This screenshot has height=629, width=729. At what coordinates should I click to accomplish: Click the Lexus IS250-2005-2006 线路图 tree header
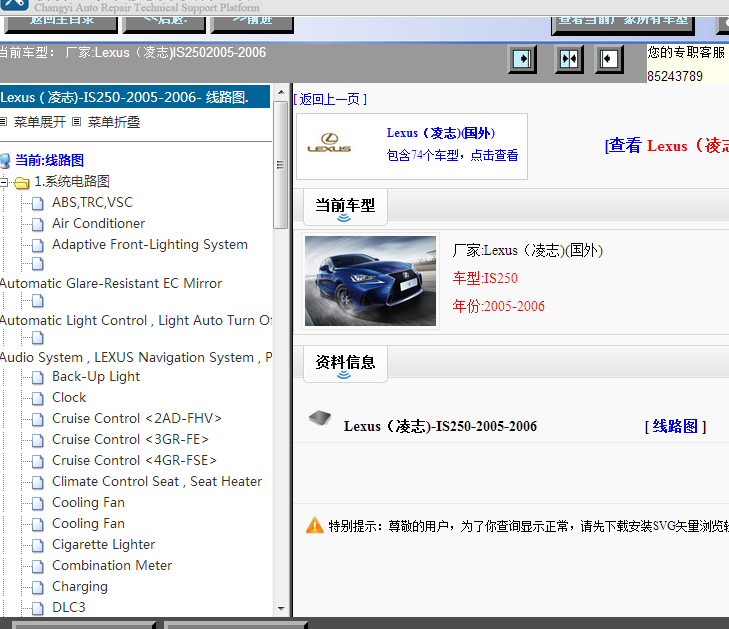click(135, 97)
